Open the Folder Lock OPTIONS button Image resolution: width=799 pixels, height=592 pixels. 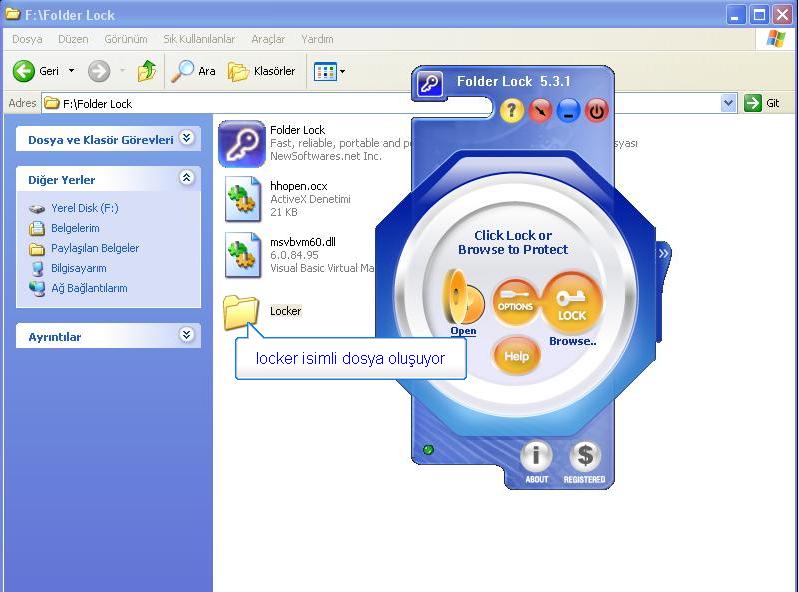tap(516, 303)
